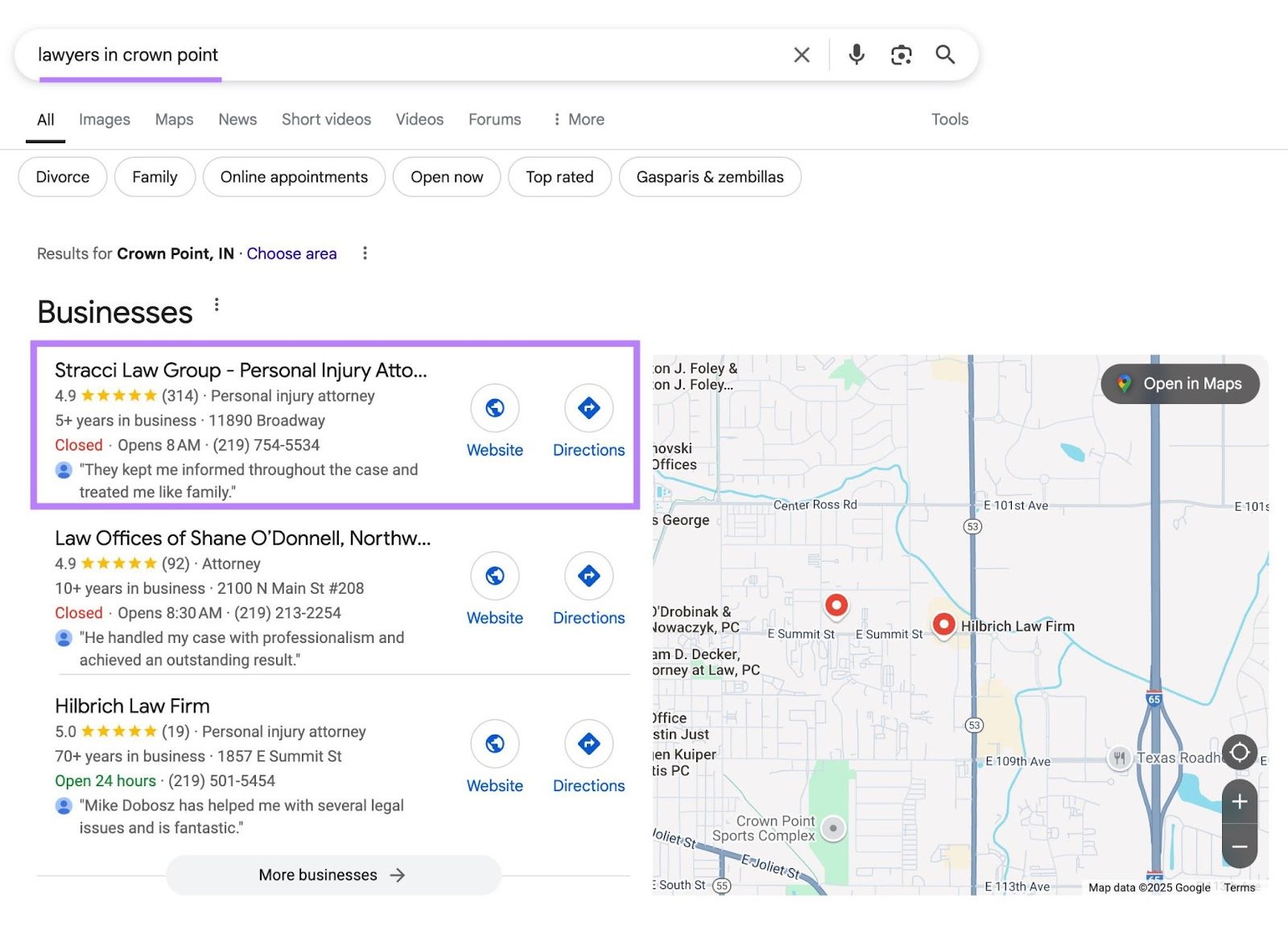Image resolution: width=1288 pixels, height=927 pixels.
Task: Open options menu next to Choose area
Action: click(365, 253)
